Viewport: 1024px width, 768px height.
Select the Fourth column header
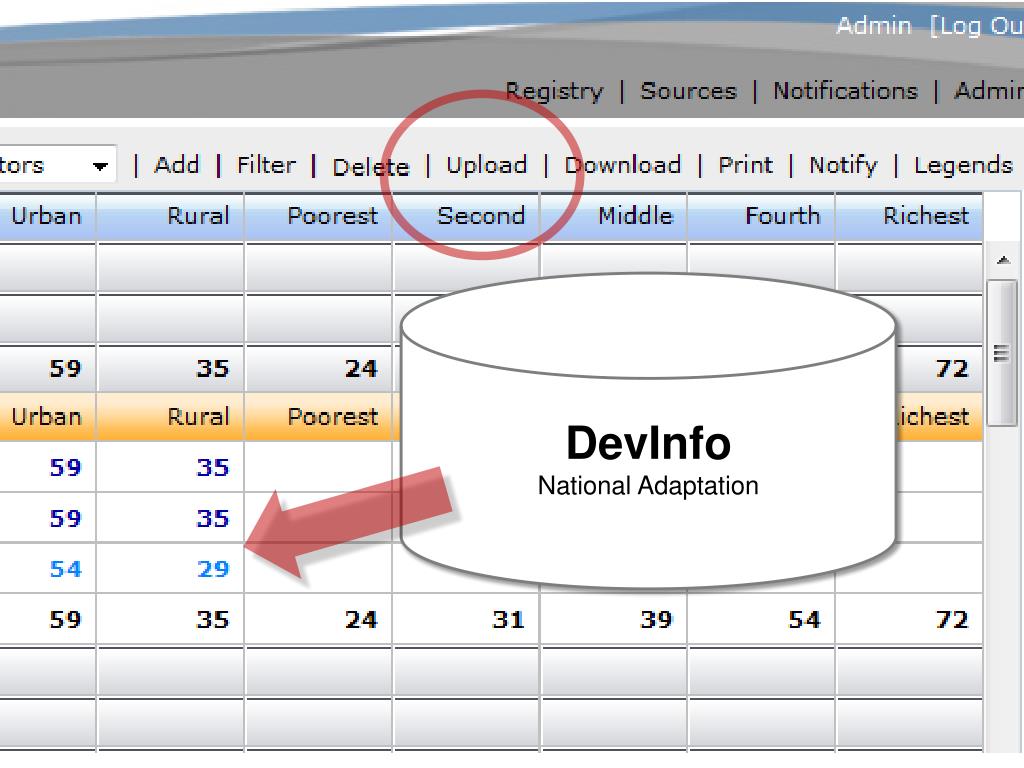tap(761, 216)
